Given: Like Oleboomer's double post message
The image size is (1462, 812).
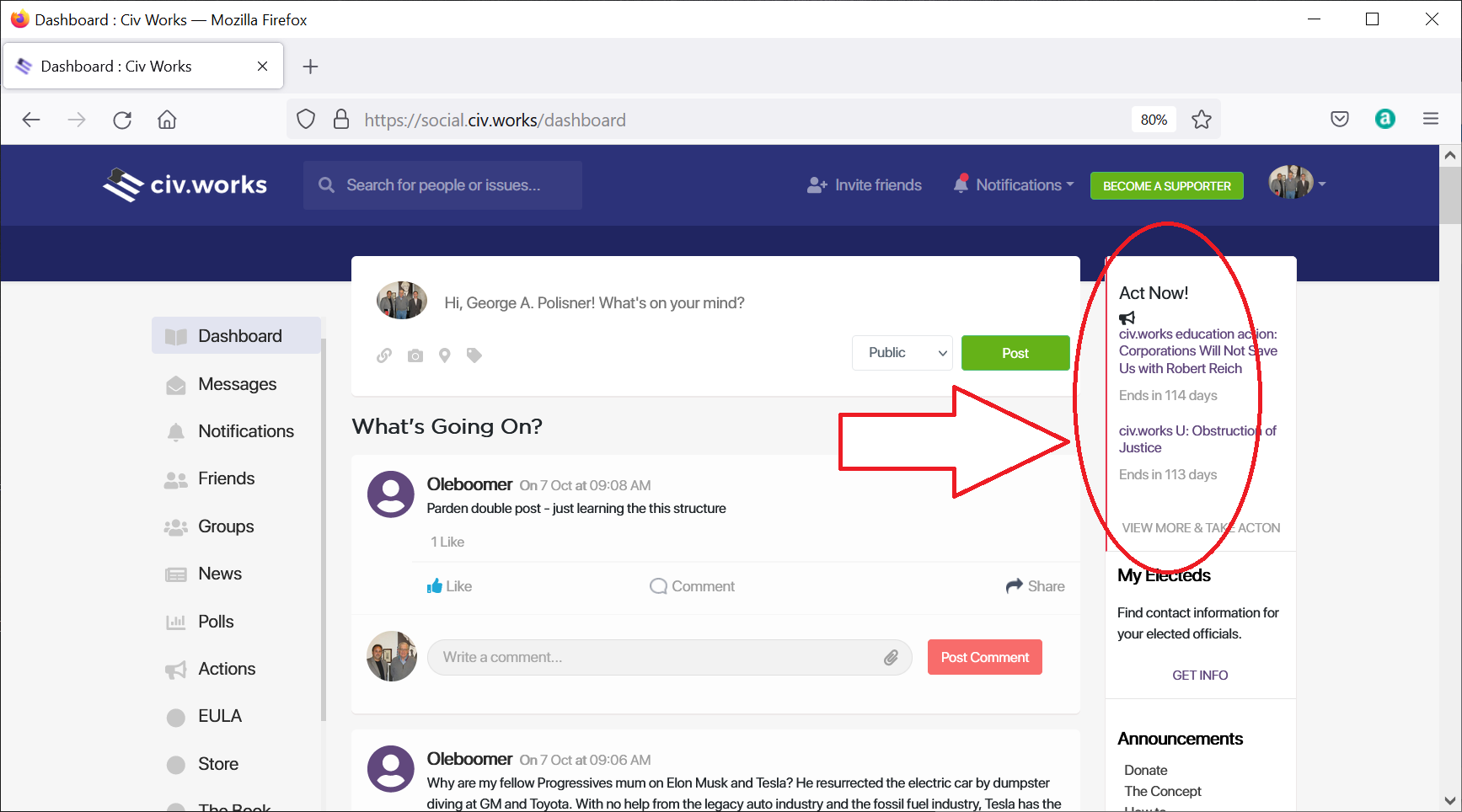Looking at the screenshot, I should [449, 586].
